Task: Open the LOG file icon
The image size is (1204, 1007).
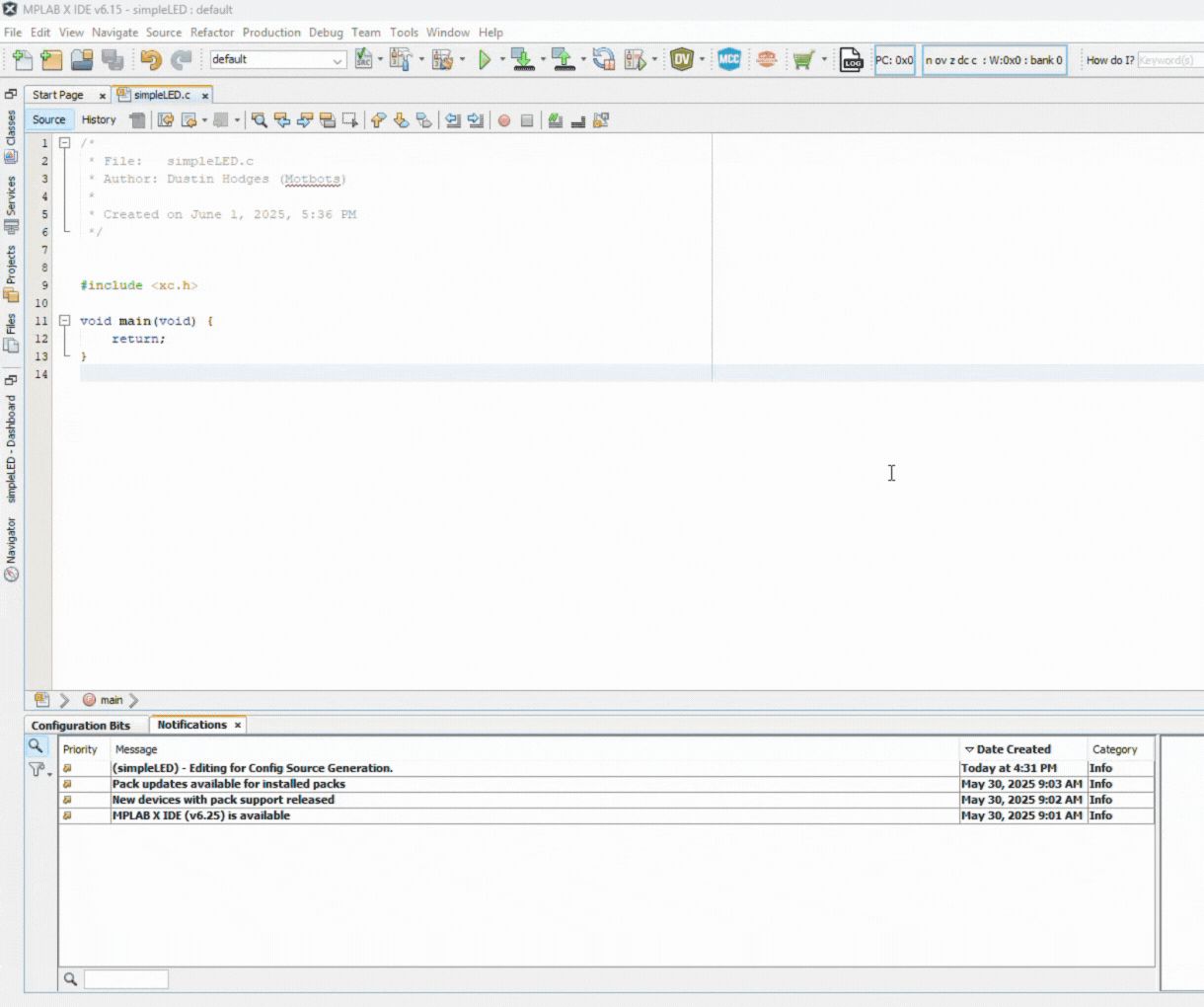Action: tap(851, 60)
